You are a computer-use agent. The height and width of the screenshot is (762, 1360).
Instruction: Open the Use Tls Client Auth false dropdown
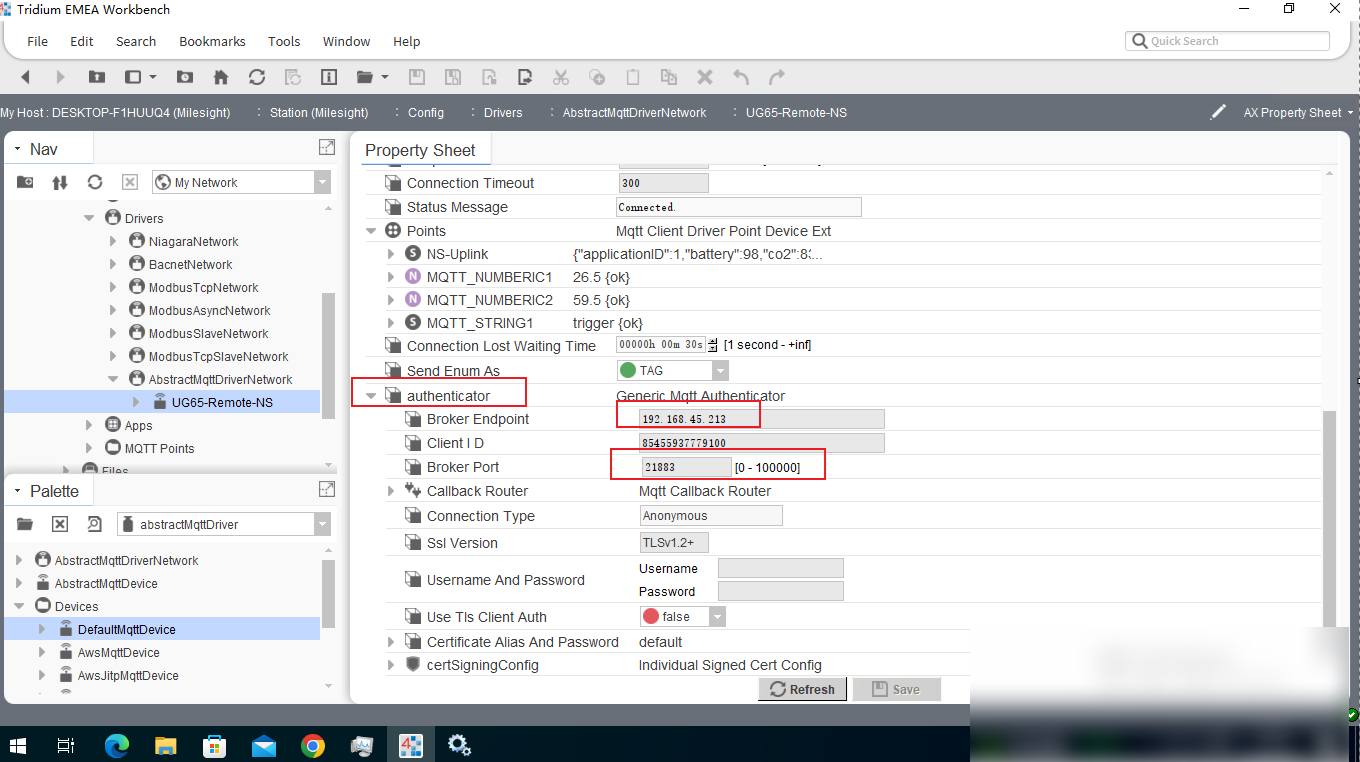click(x=717, y=617)
